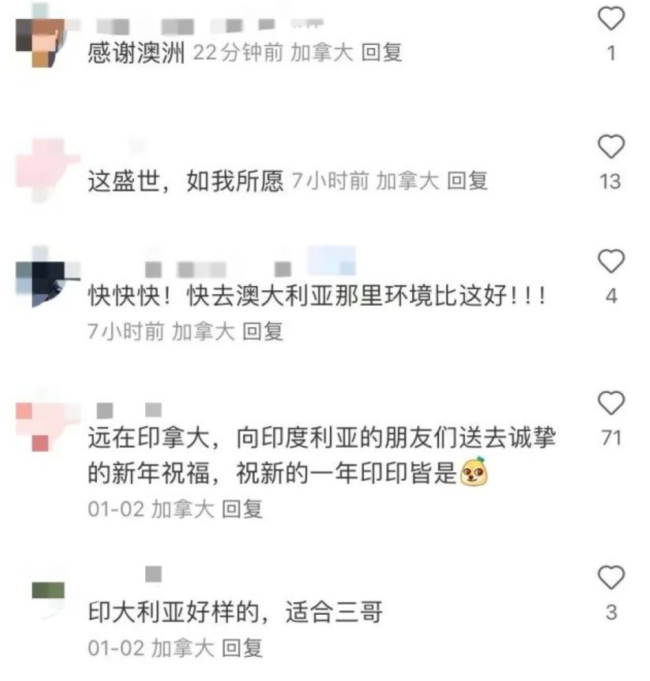The image size is (650, 681).
Task: Reply to the '远在印拿大' comment
Action: point(242,509)
